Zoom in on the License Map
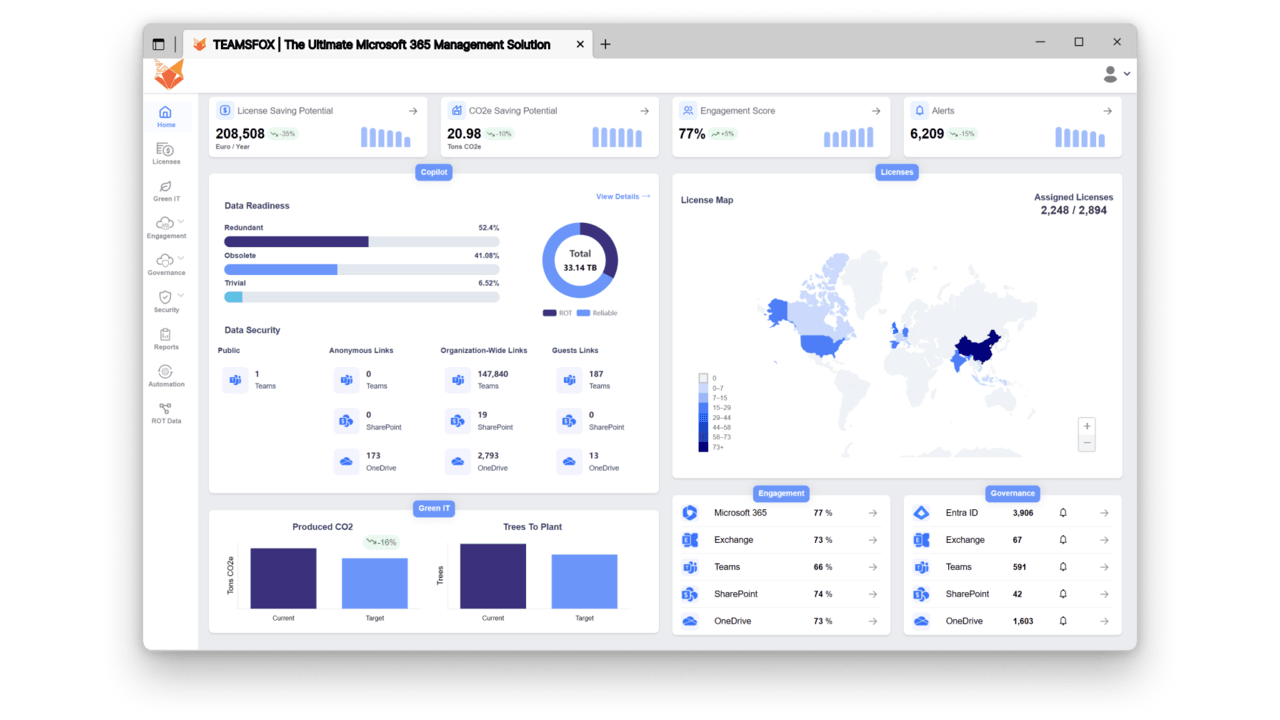The height and width of the screenshot is (720, 1280). click(1087, 426)
